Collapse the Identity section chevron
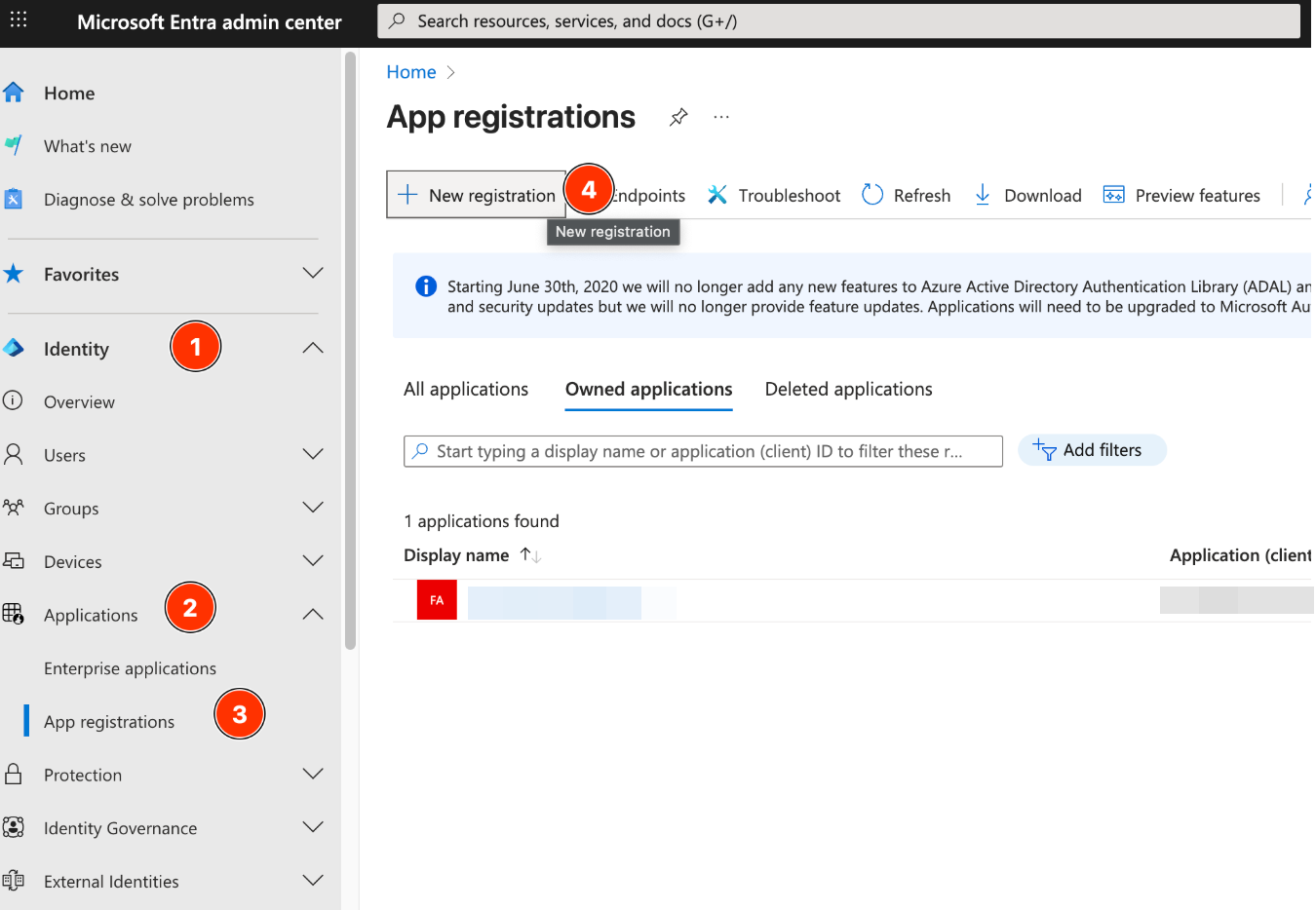1316x910 pixels. tap(313, 348)
